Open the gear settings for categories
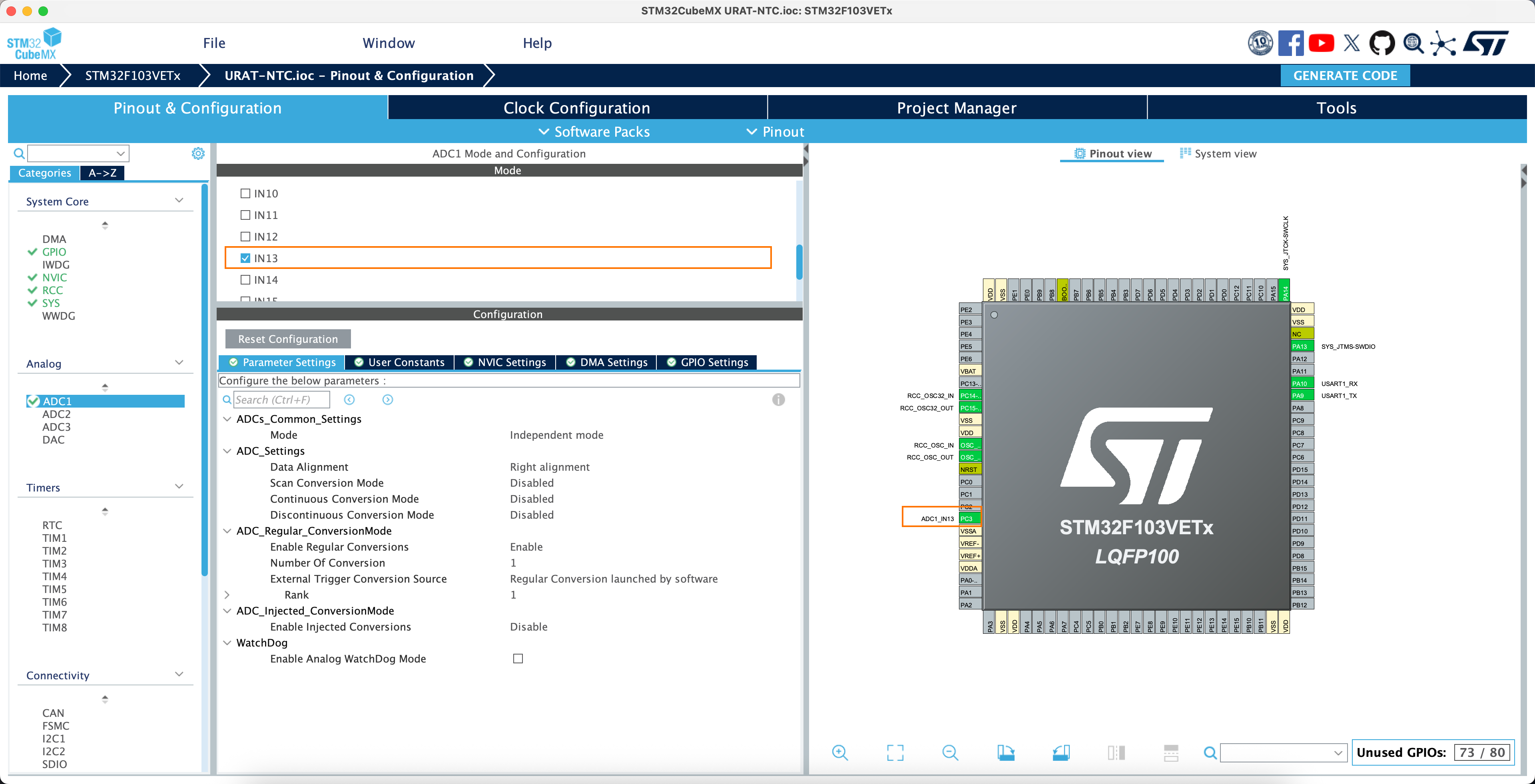Screen dimensions: 1535x784 tap(198, 154)
